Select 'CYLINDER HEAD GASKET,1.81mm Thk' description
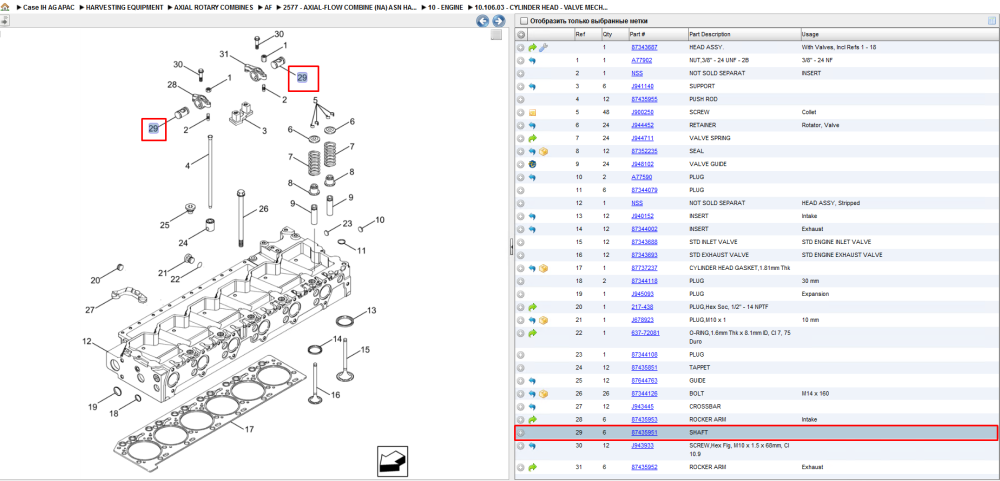 point(739,268)
